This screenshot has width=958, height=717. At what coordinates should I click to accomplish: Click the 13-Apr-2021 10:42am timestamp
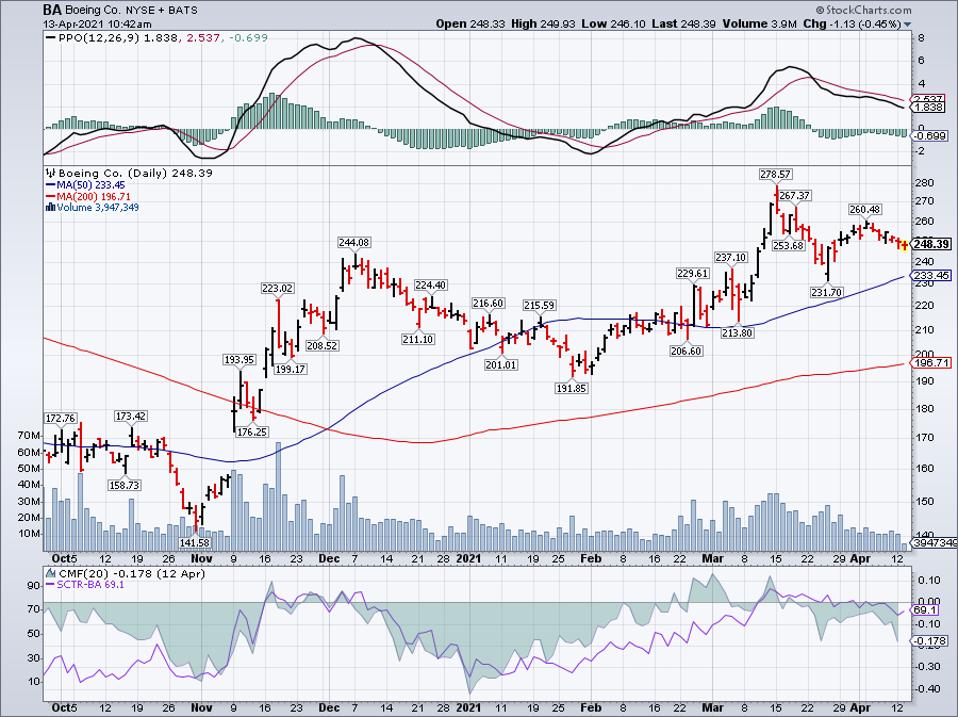click(97, 24)
